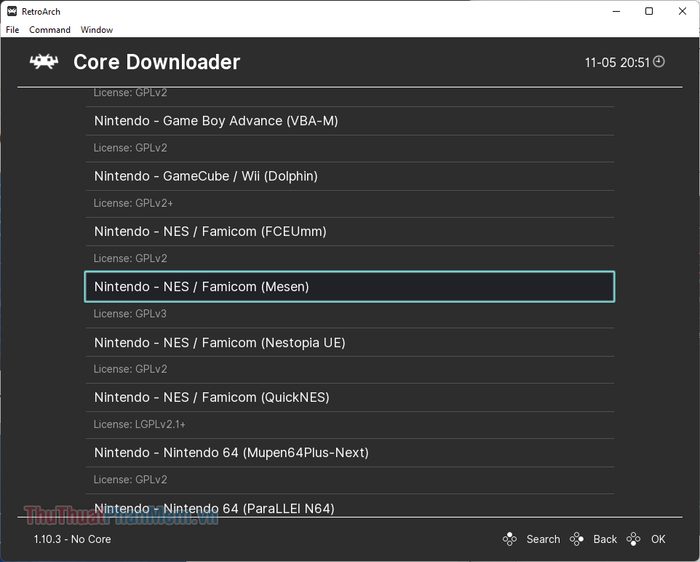700x562 pixels.
Task: Click License: LGPLv2.1+ under the QuickNES entry
Action: click(139, 424)
